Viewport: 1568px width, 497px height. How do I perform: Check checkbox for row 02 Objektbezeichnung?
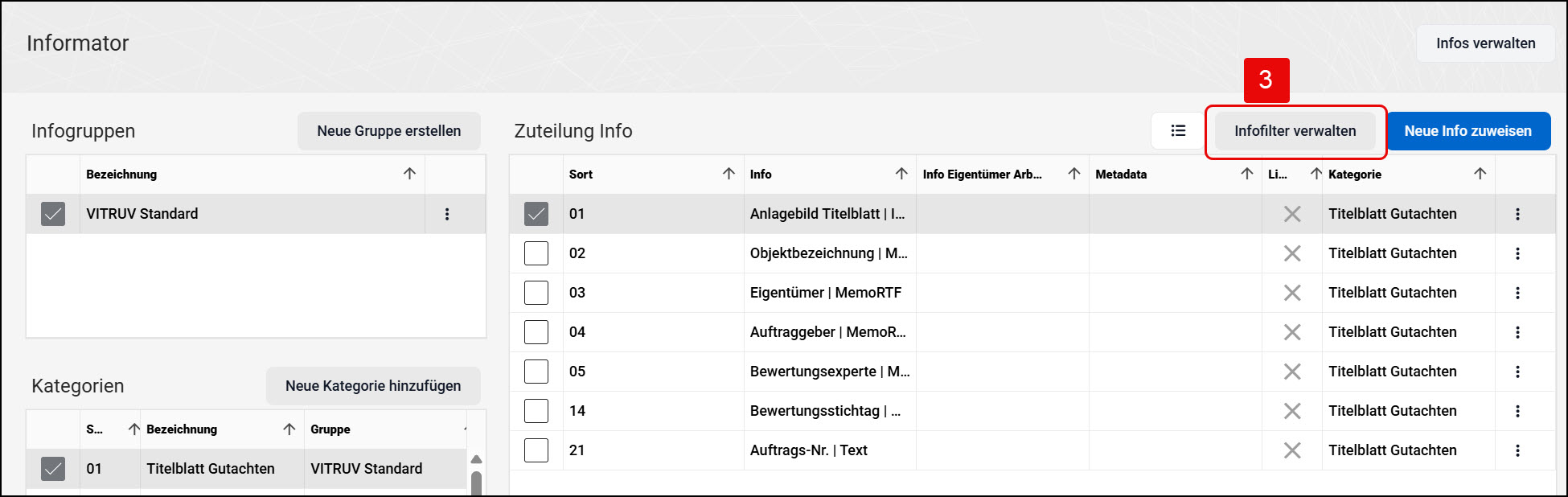(x=536, y=253)
